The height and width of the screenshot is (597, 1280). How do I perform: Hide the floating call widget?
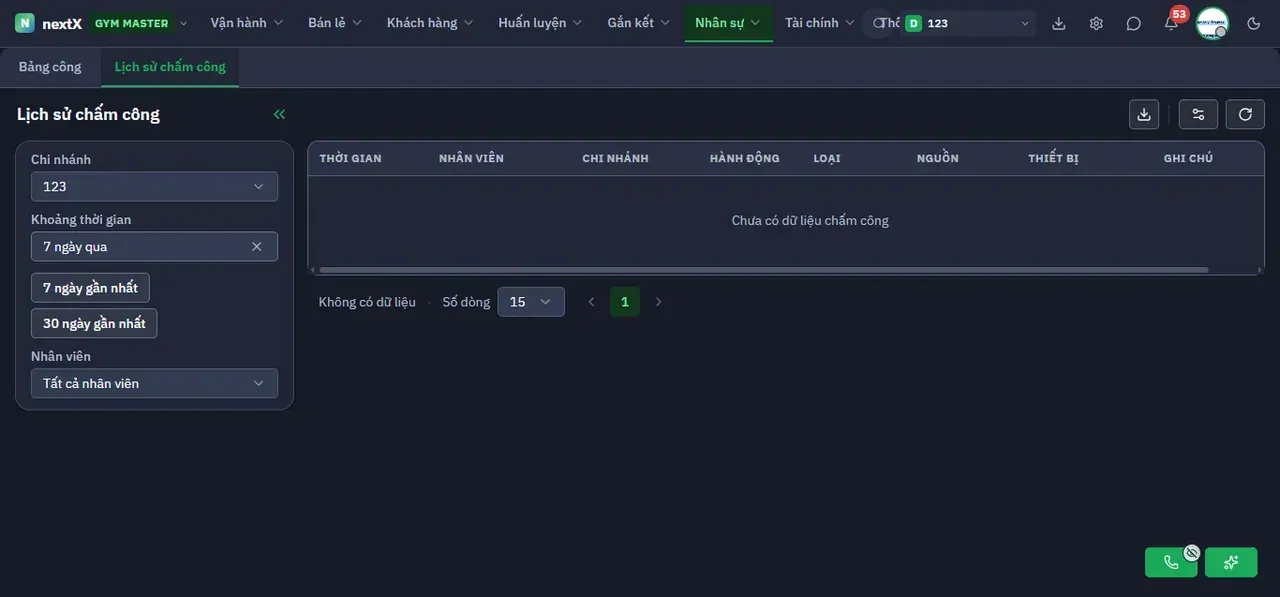pos(1192,552)
